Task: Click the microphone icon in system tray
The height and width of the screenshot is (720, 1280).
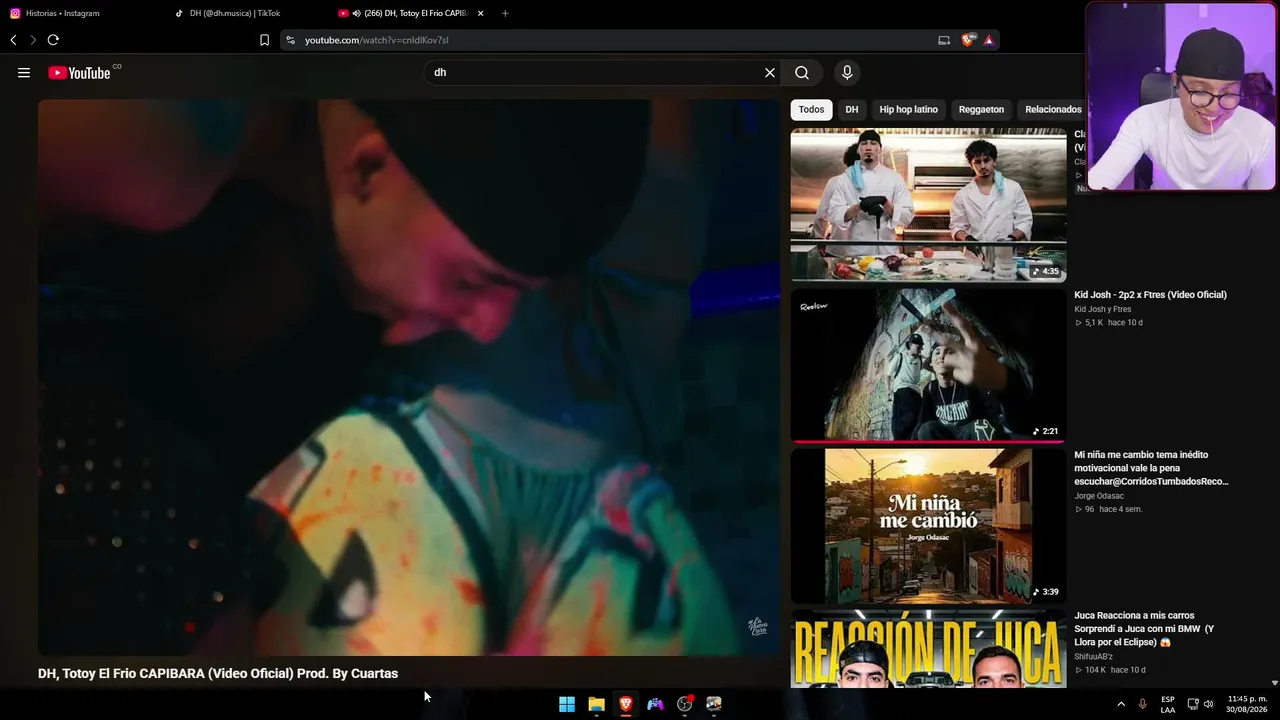Action: pos(1142,704)
